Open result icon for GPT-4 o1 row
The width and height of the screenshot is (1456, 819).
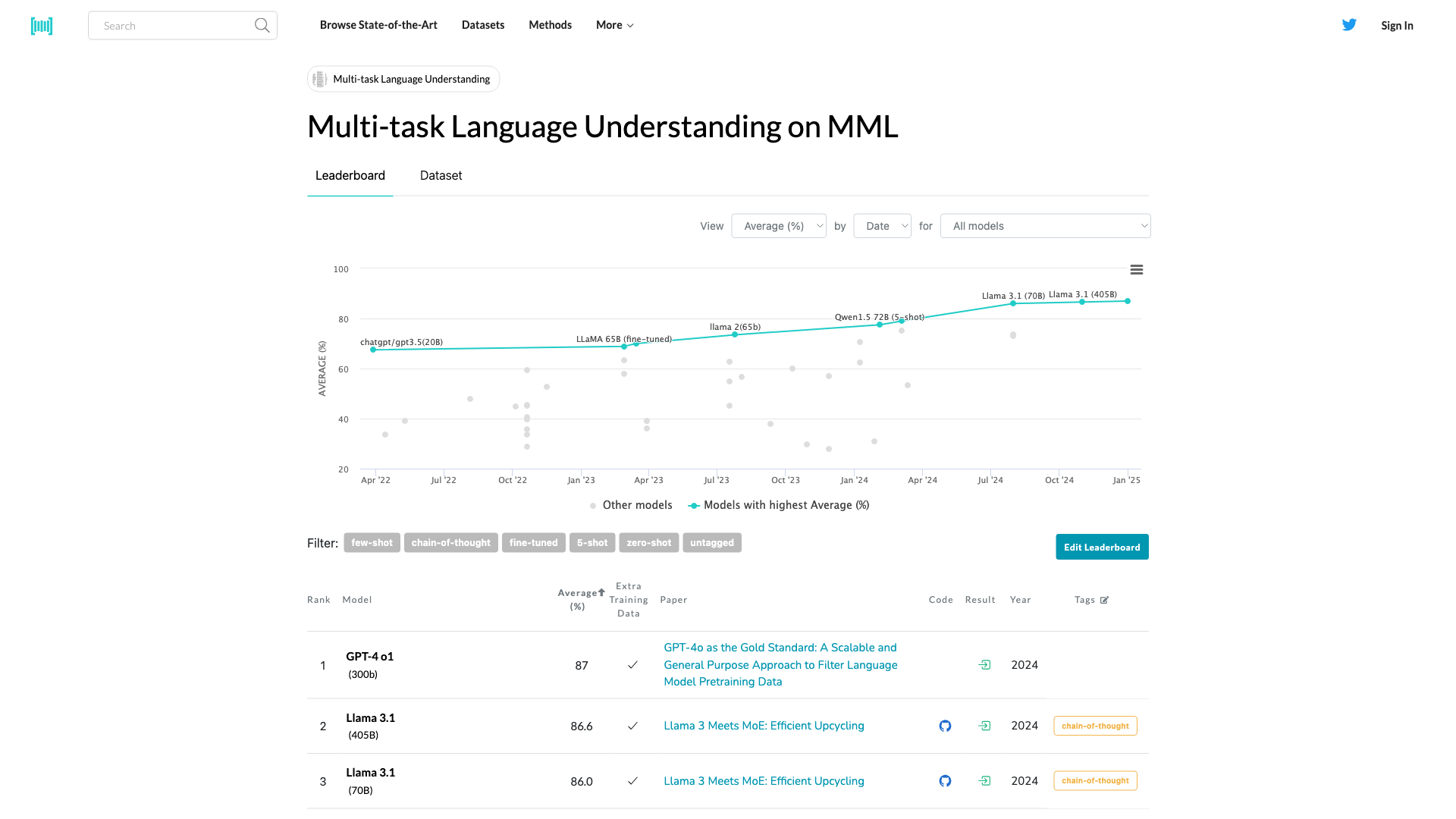(x=984, y=665)
